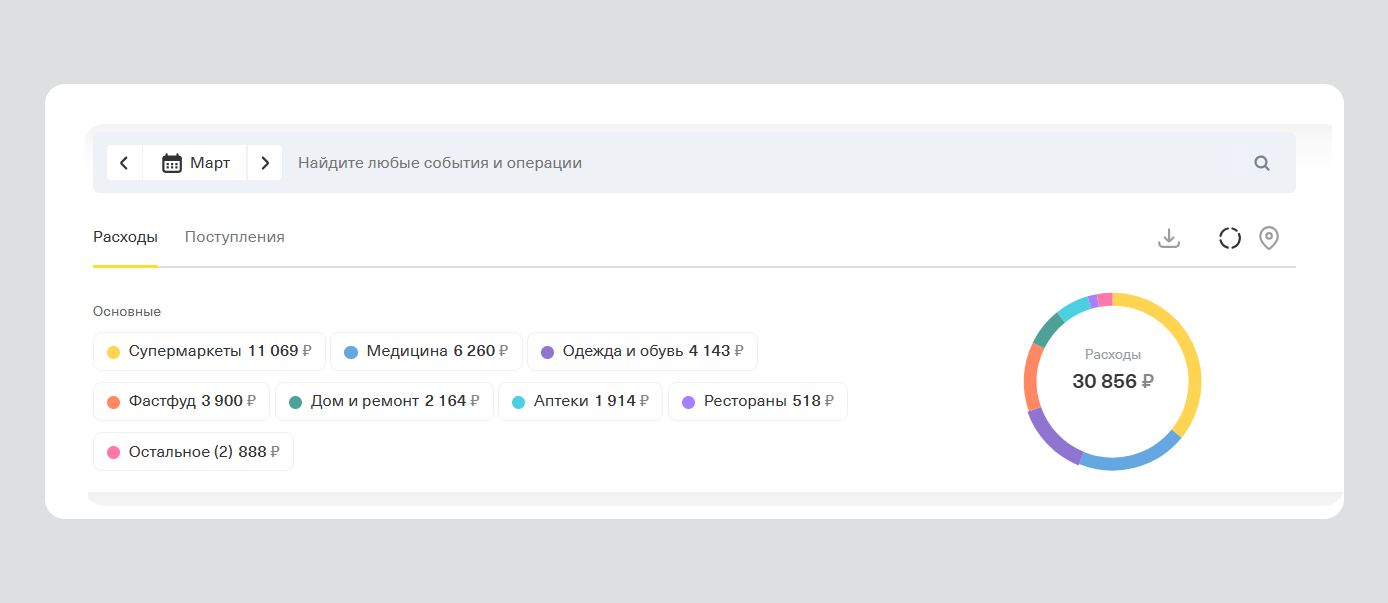Select the Супермаркеты 11 069 ₽ category chip
This screenshot has height=603, width=1388.
tap(209, 352)
